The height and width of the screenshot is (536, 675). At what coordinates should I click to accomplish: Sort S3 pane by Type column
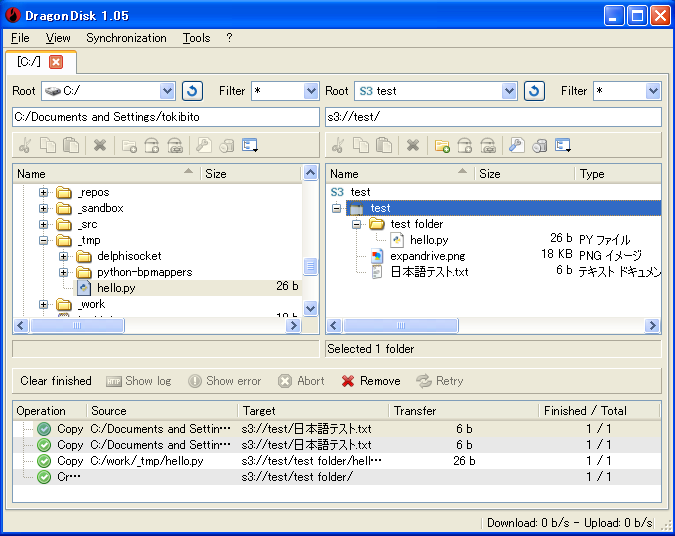tap(618, 174)
